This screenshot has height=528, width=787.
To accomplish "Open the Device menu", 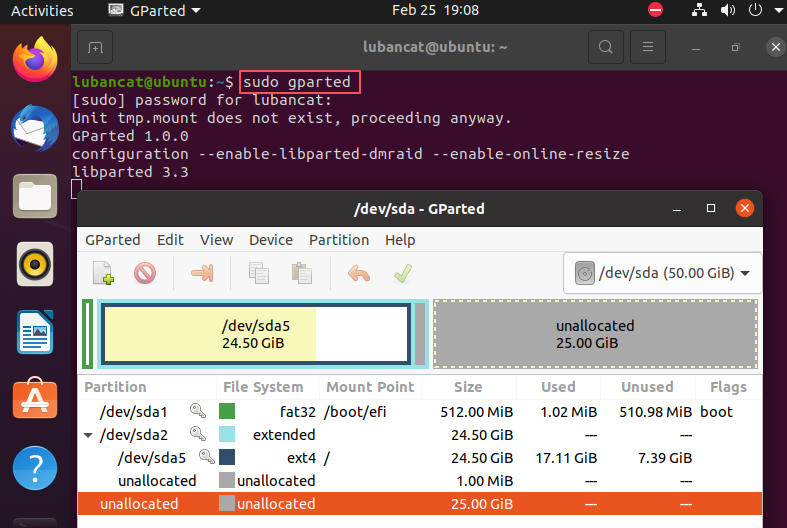I will click(271, 240).
